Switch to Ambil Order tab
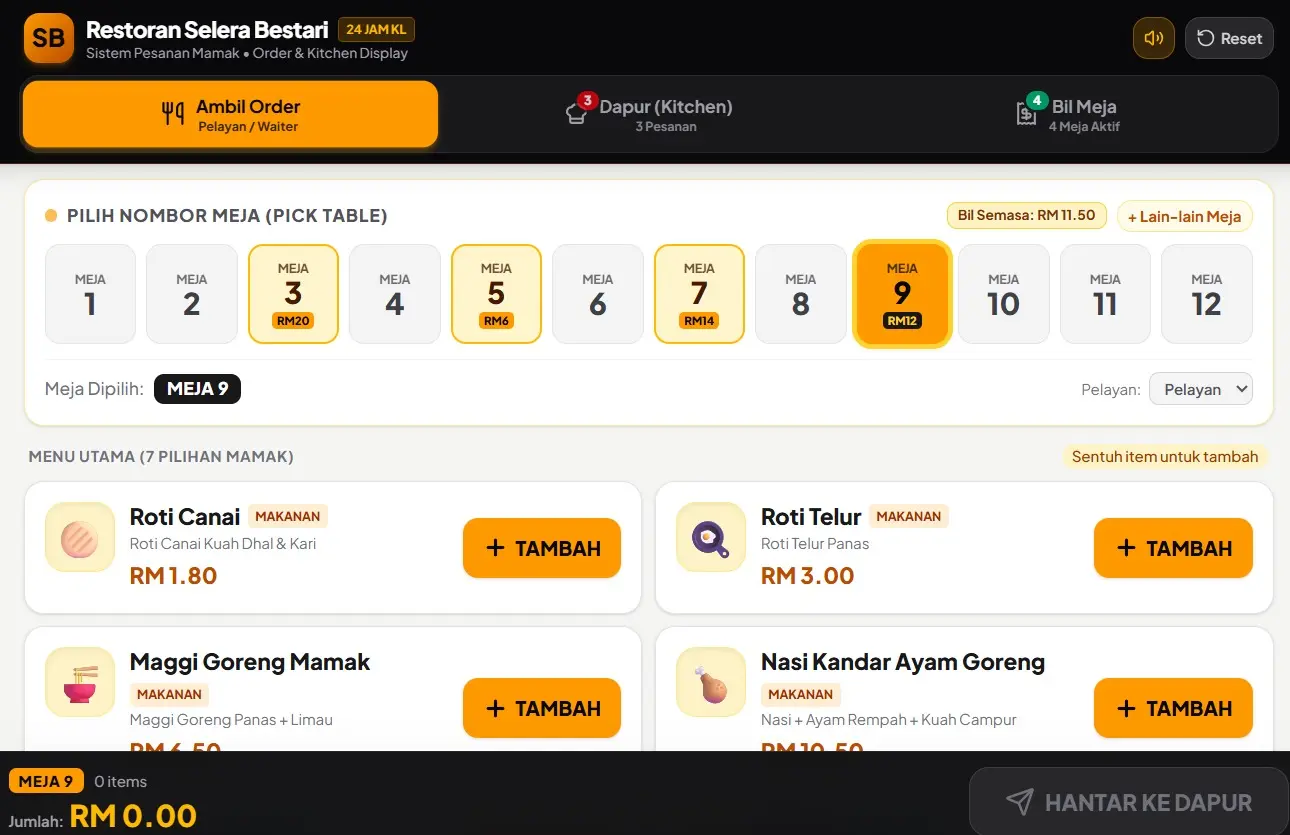This screenshot has height=835, width=1290. (x=230, y=114)
